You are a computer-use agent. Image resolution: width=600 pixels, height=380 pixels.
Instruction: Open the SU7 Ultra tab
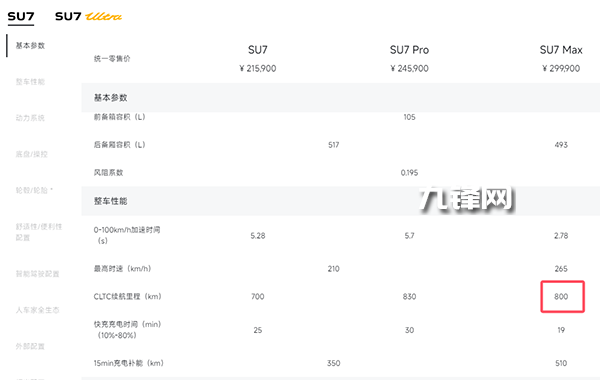[88, 16]
